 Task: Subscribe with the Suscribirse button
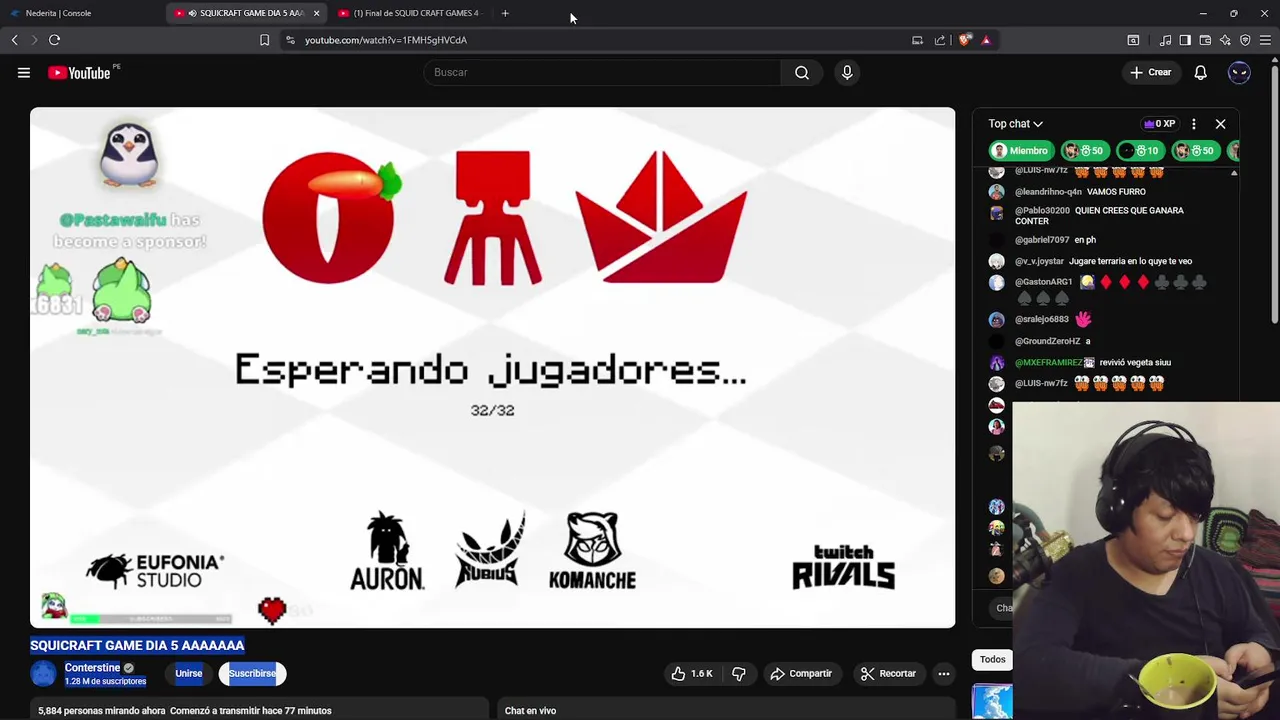pos(252,673)
